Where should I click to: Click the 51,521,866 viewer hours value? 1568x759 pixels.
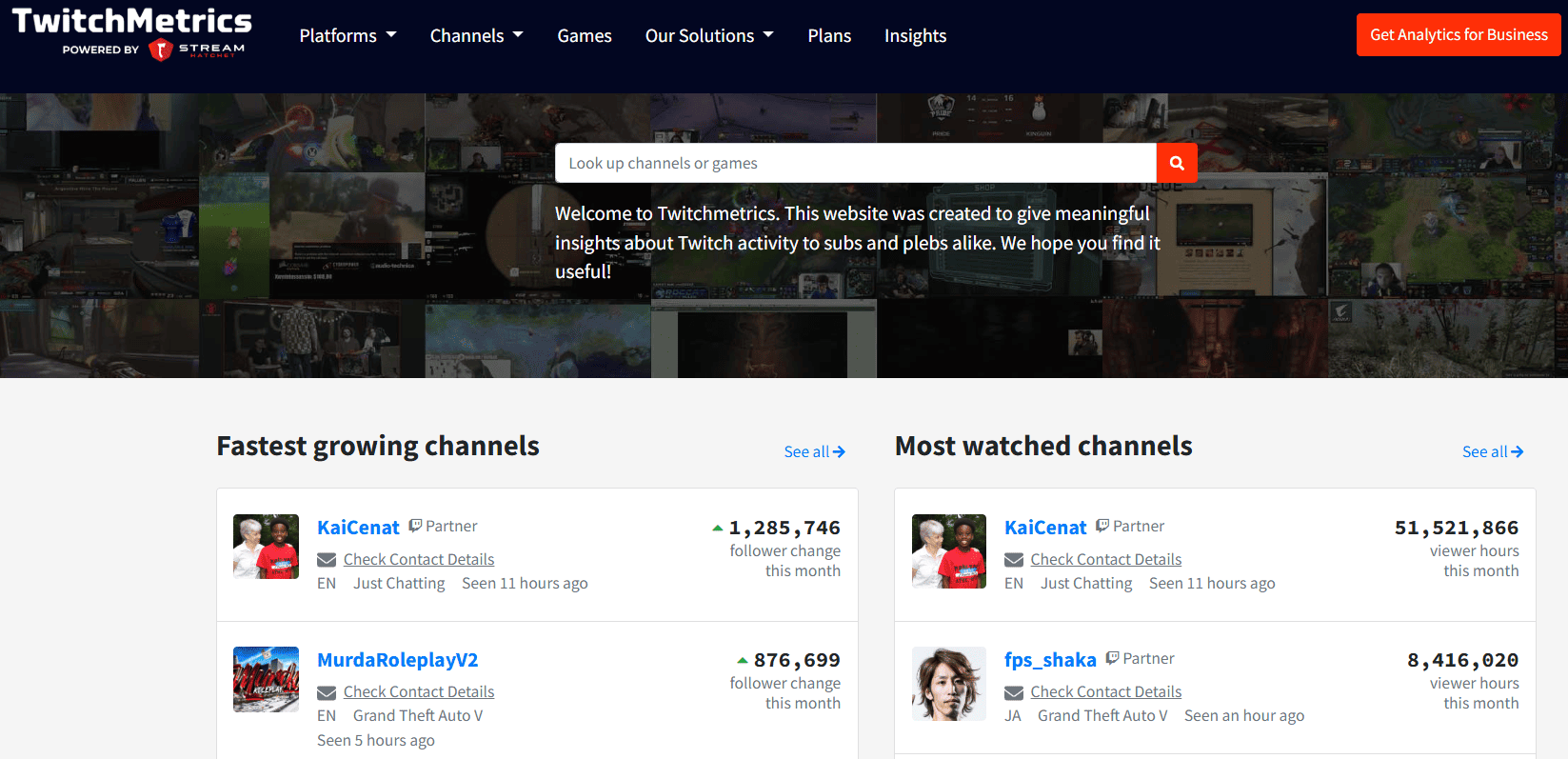click(1457, 528)
